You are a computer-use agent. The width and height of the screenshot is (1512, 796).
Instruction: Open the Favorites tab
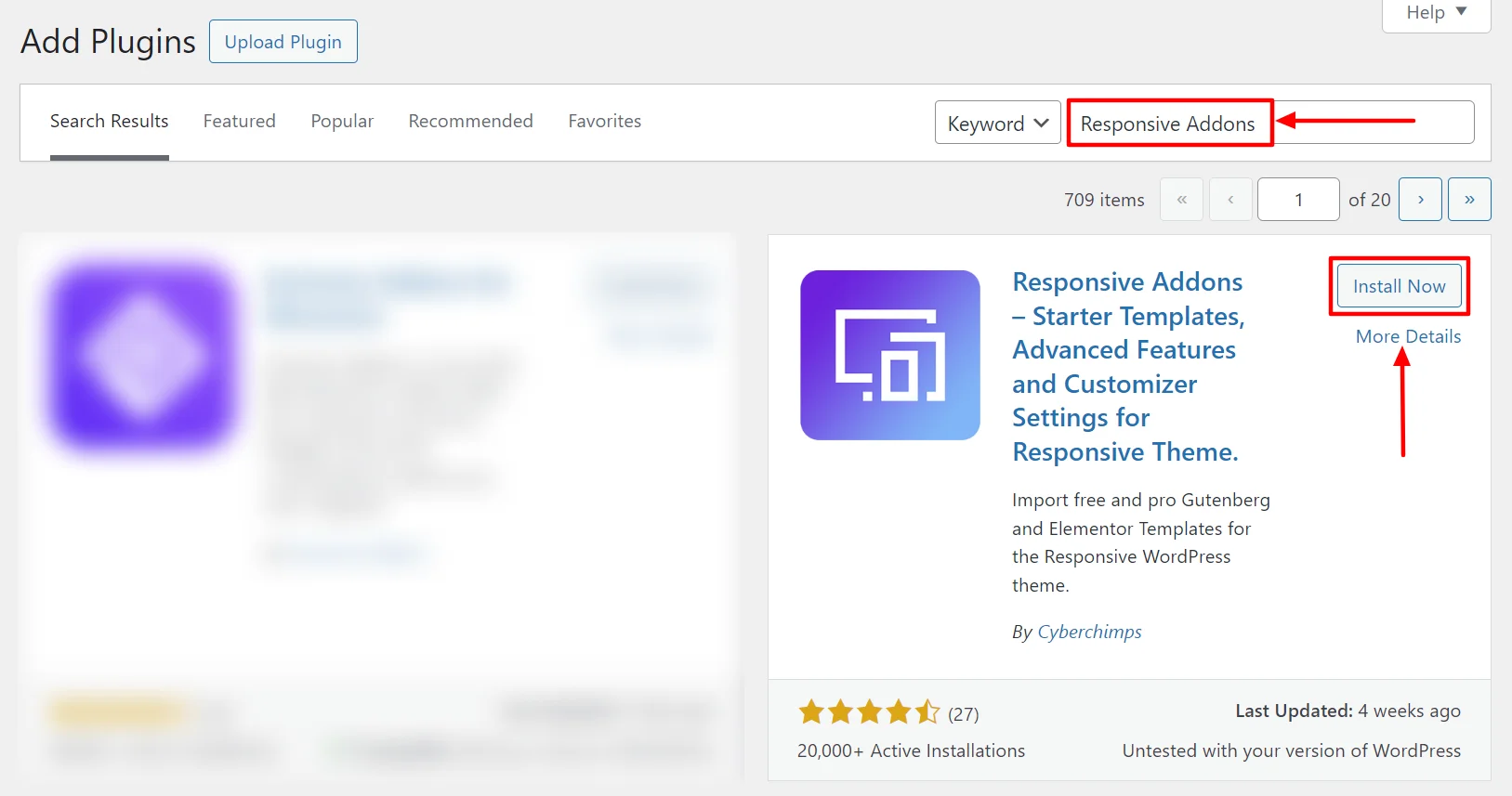click(605, 122)
